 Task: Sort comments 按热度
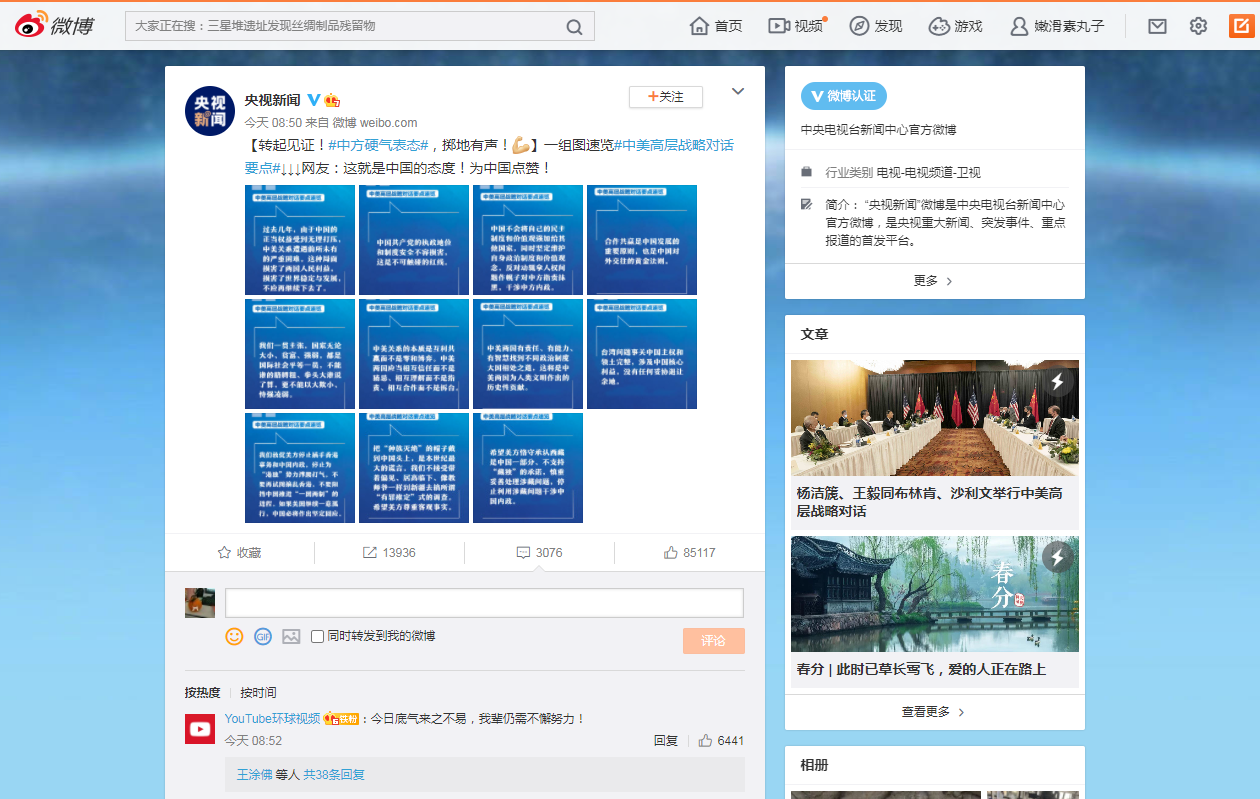coord(202,692)
